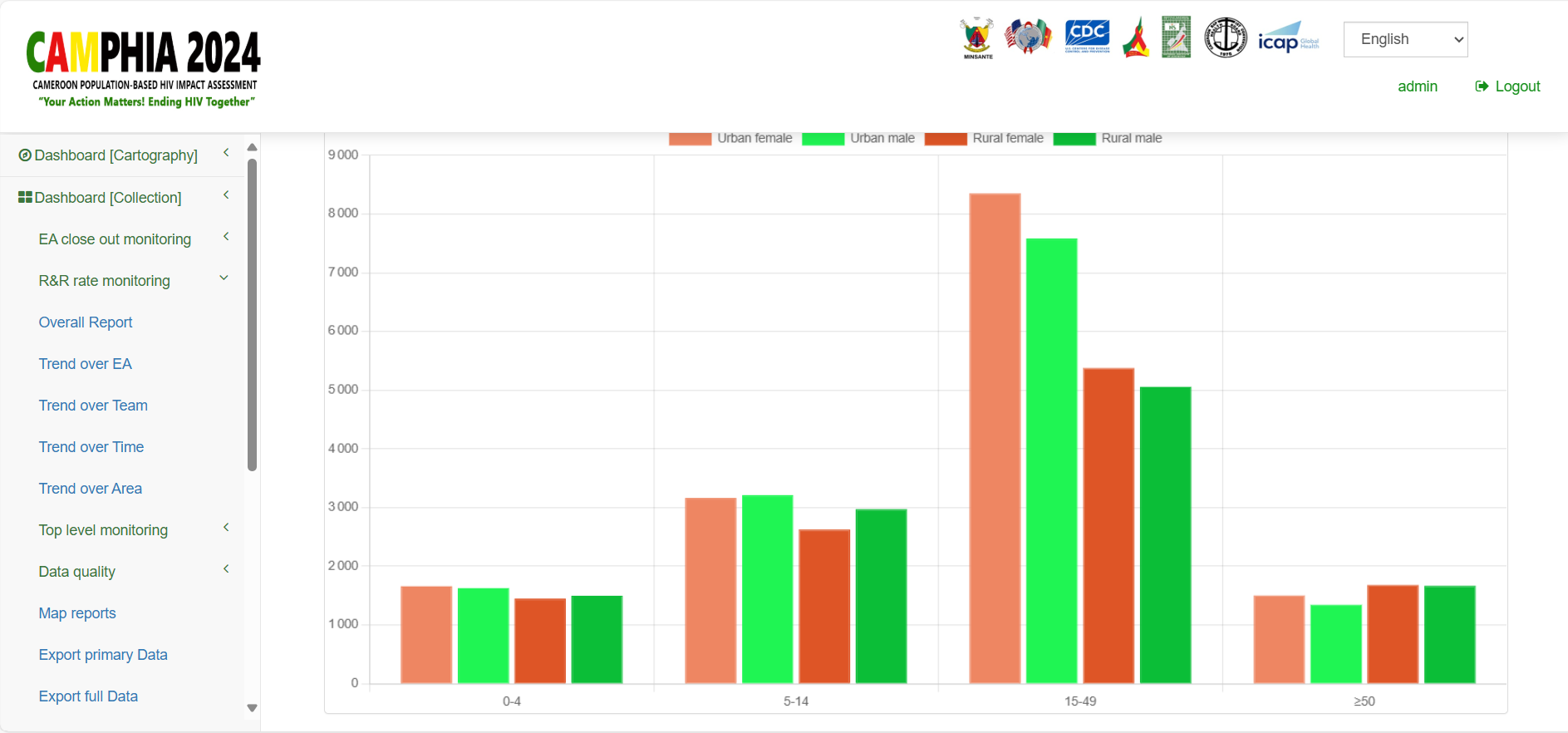Open Trend over Time link

(x=91, y=447)
